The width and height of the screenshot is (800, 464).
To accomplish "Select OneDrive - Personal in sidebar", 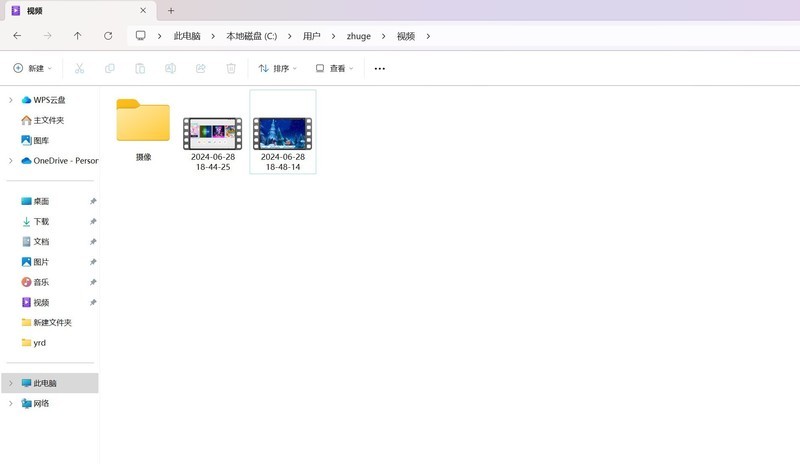I will (60, 161).
